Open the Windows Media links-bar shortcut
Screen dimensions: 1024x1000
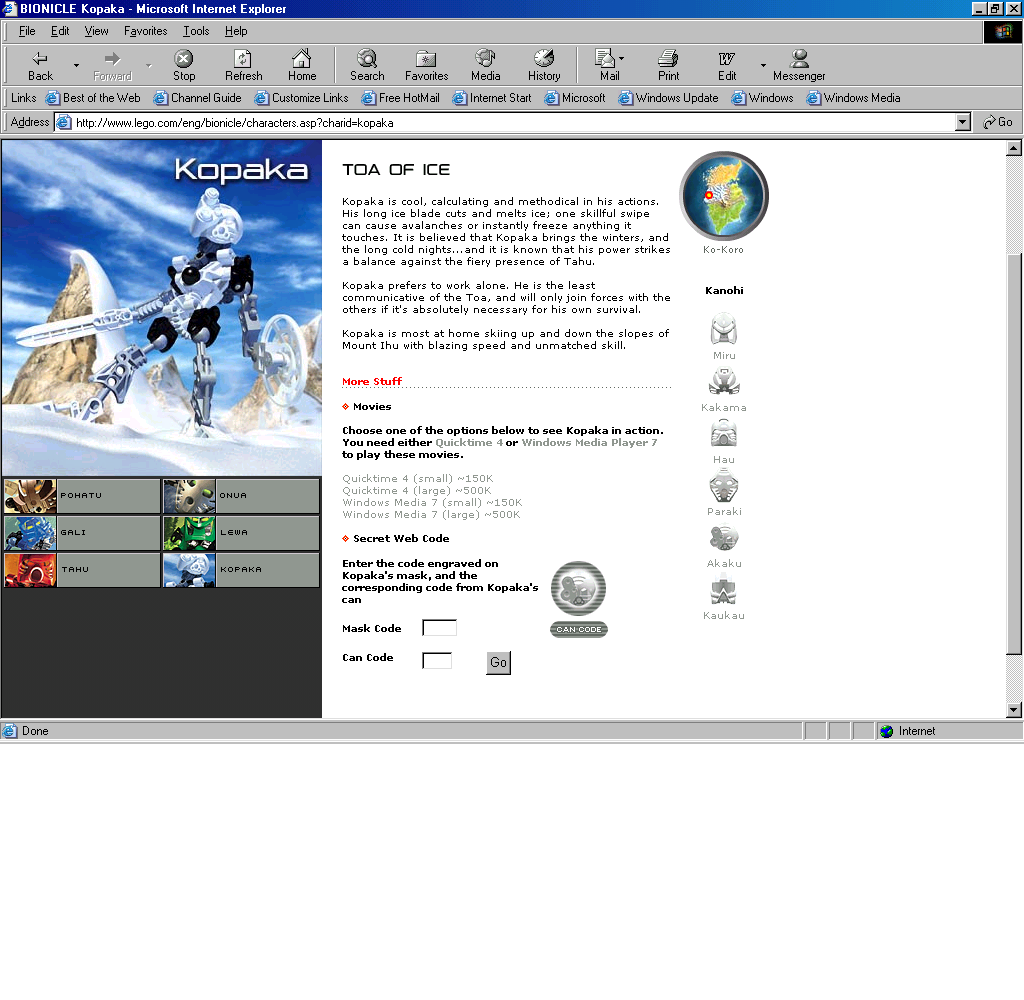853,98
